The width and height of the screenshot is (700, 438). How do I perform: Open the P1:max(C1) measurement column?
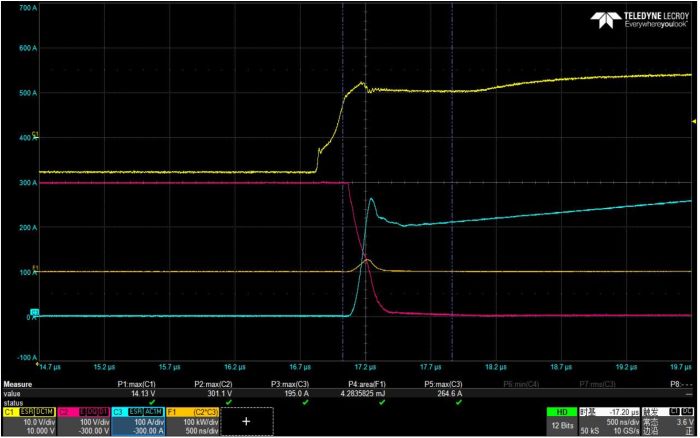pos(136,388)
